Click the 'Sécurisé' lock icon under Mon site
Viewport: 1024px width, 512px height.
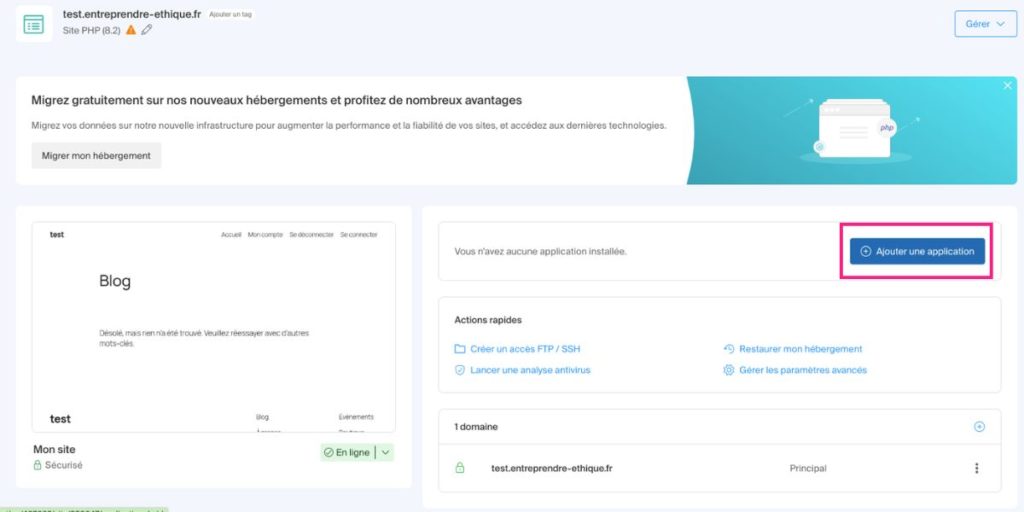[37, 465]
